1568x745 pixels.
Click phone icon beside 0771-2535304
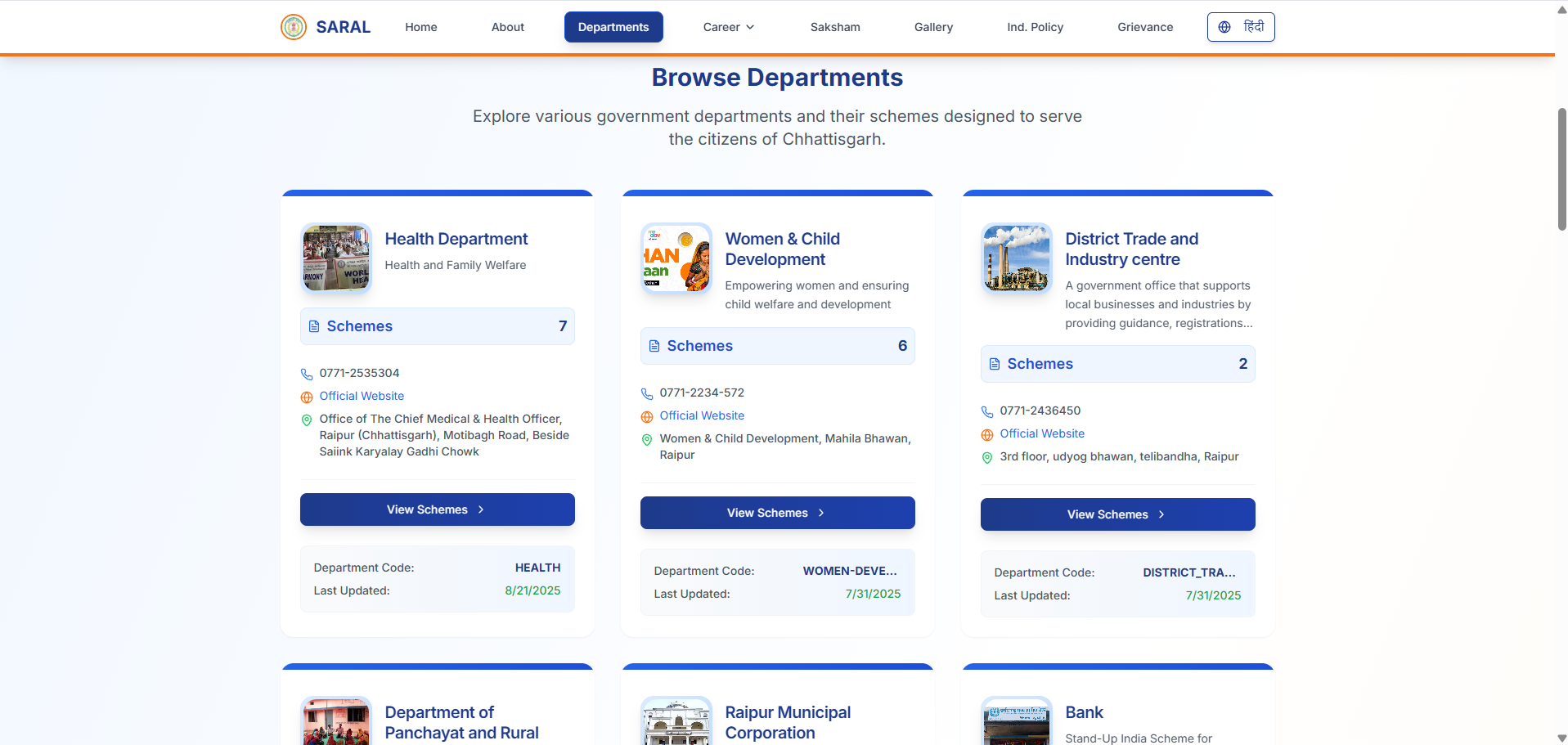307,374
